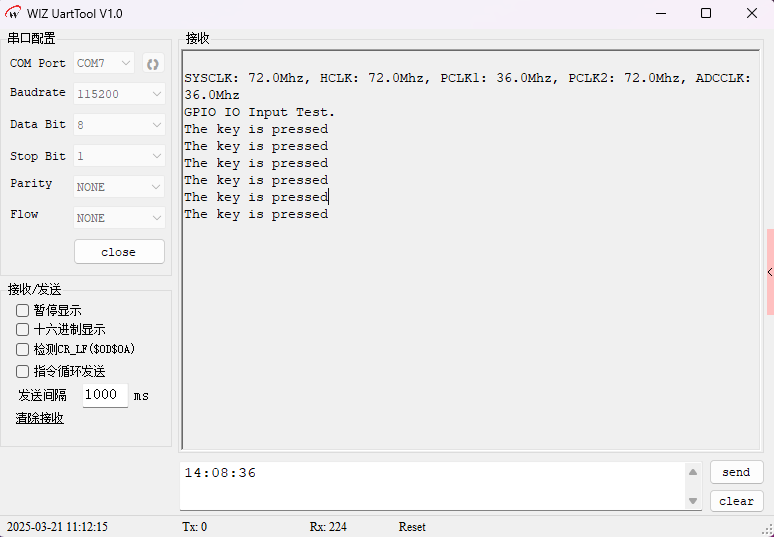Toggle the 十六进制显示 checkbox
The image size is (774, 537).
(23, 329)
